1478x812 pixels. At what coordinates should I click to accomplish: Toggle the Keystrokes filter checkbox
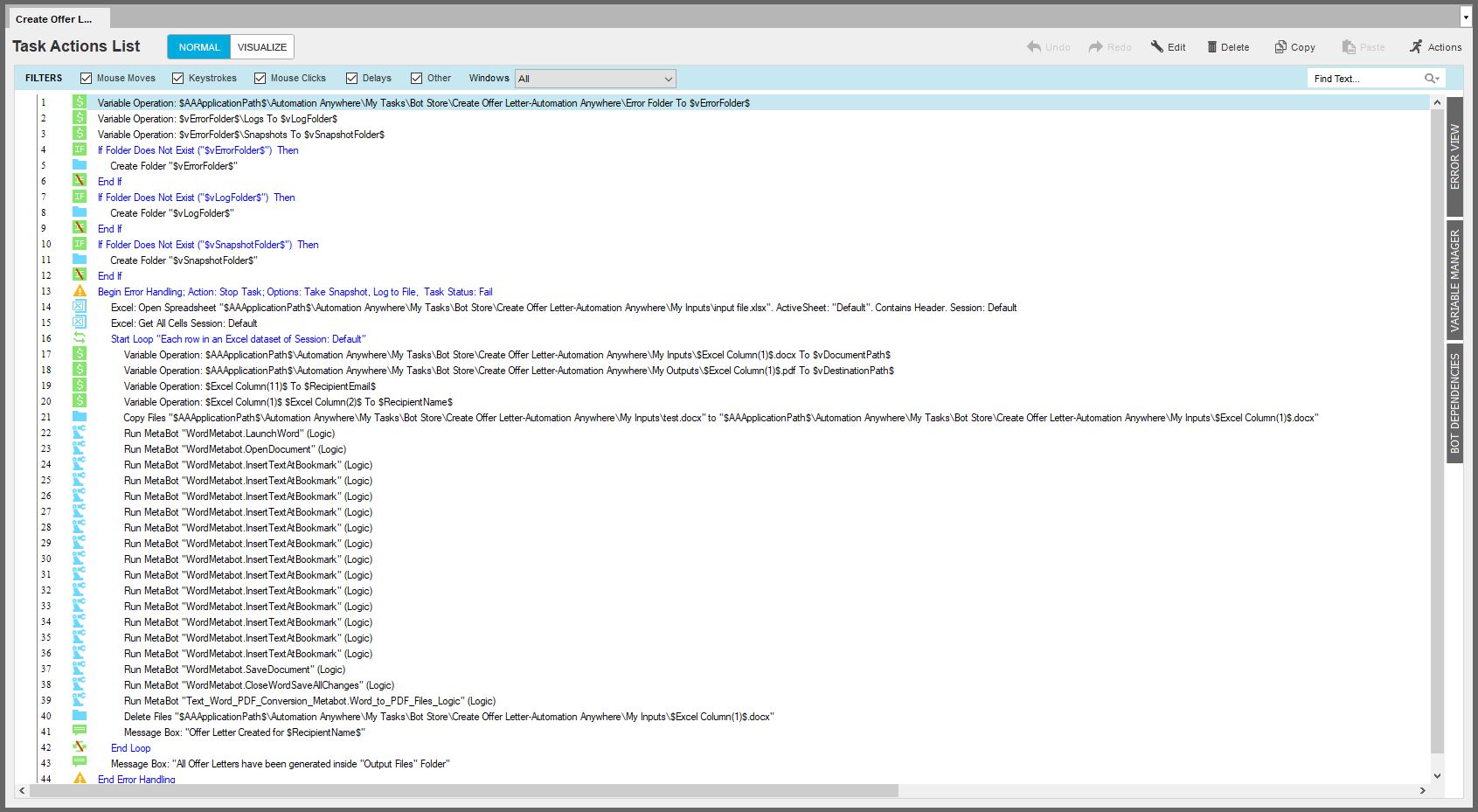(178, 79)
